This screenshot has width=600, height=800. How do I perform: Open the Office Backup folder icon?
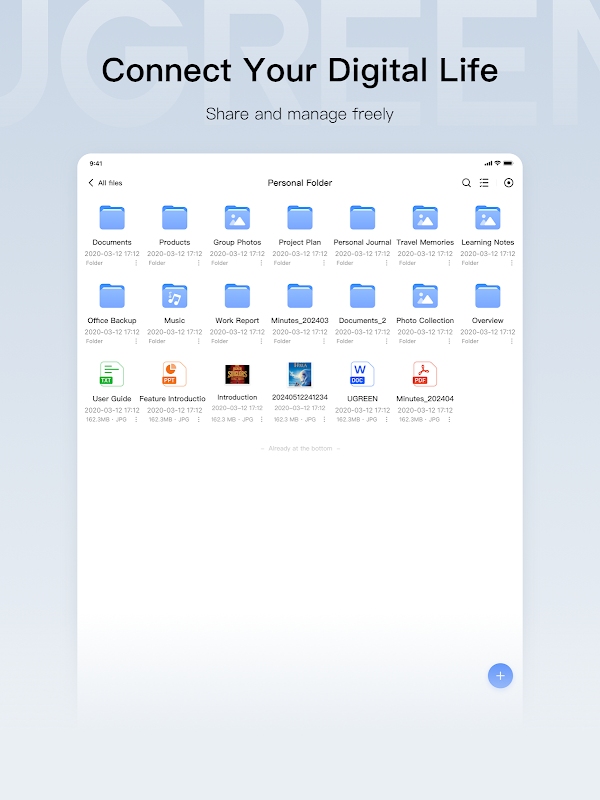point(112,296)
